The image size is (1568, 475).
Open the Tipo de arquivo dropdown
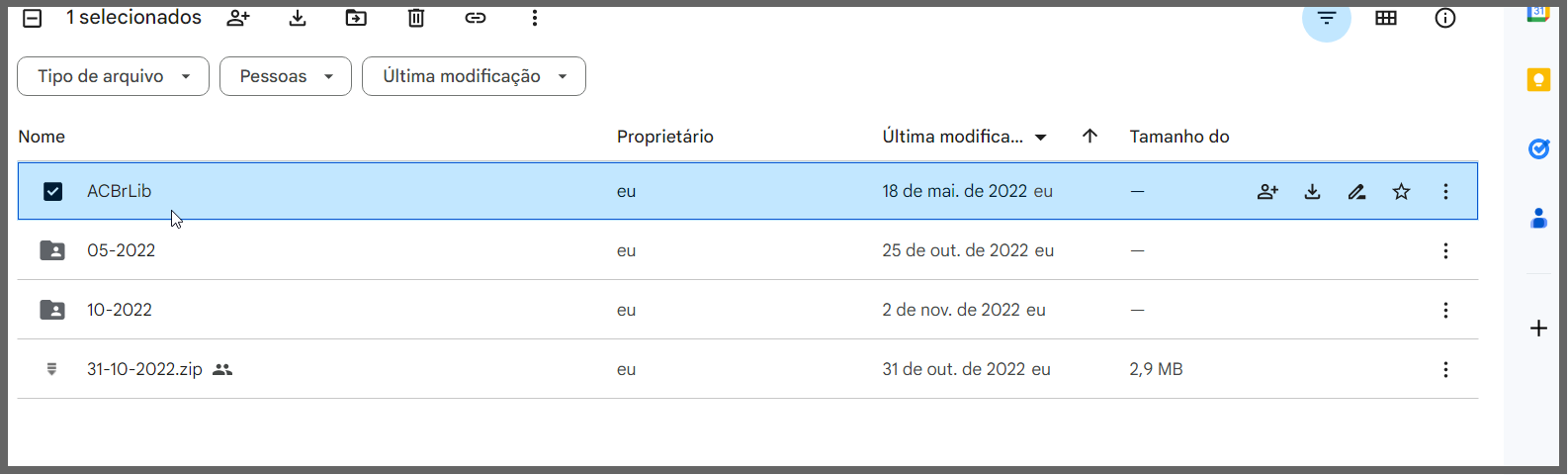click(x=113, y=76)
